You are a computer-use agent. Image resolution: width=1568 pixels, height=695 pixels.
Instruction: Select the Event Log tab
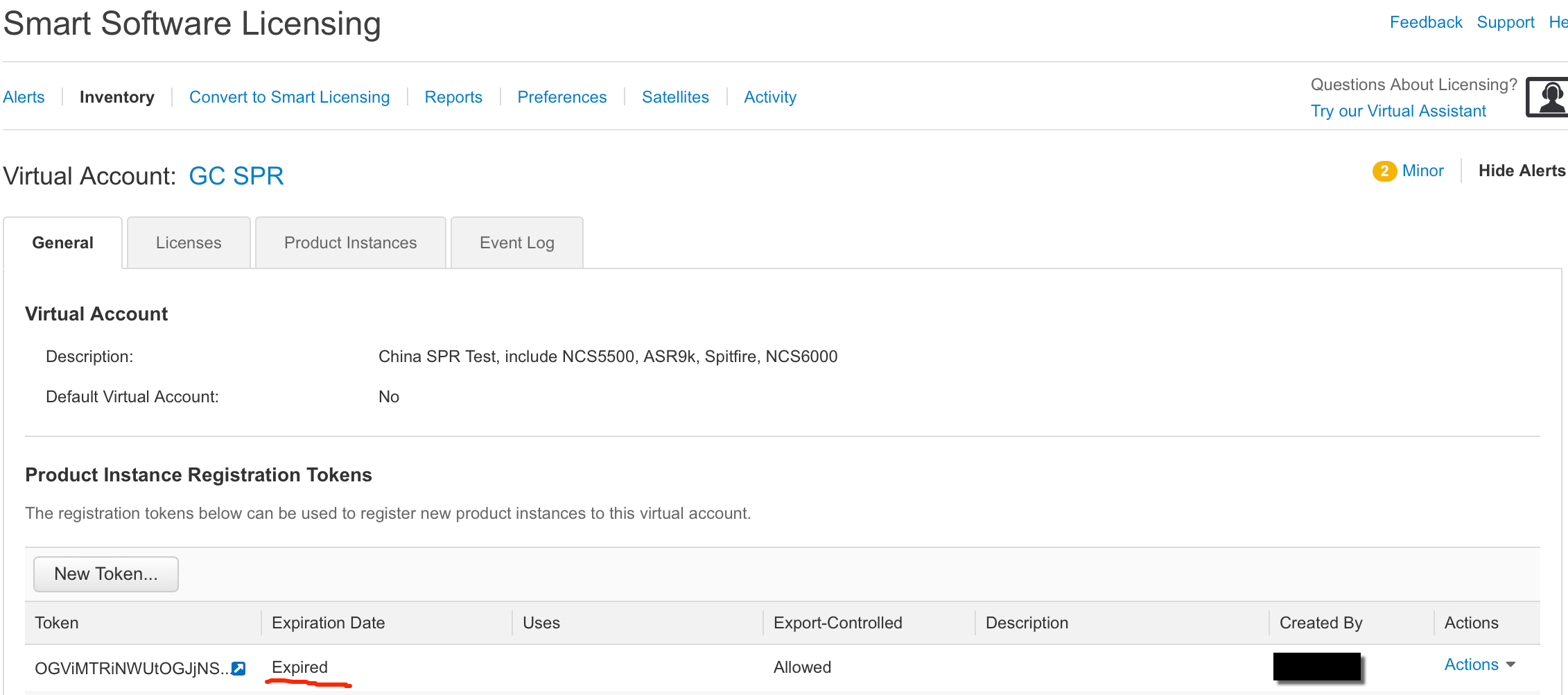[x=517, y=243]
